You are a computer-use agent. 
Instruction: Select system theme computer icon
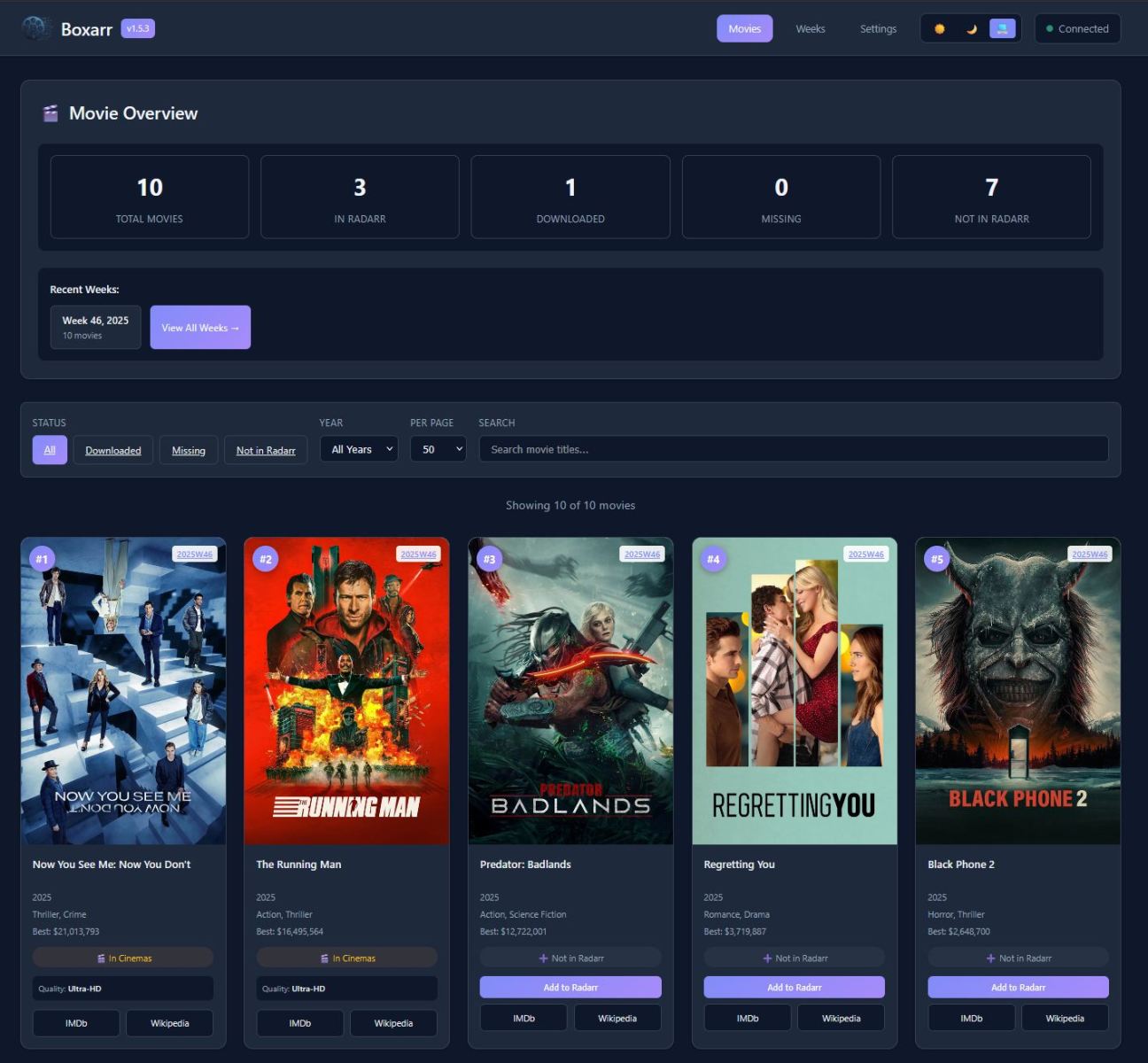[1002, 29]
